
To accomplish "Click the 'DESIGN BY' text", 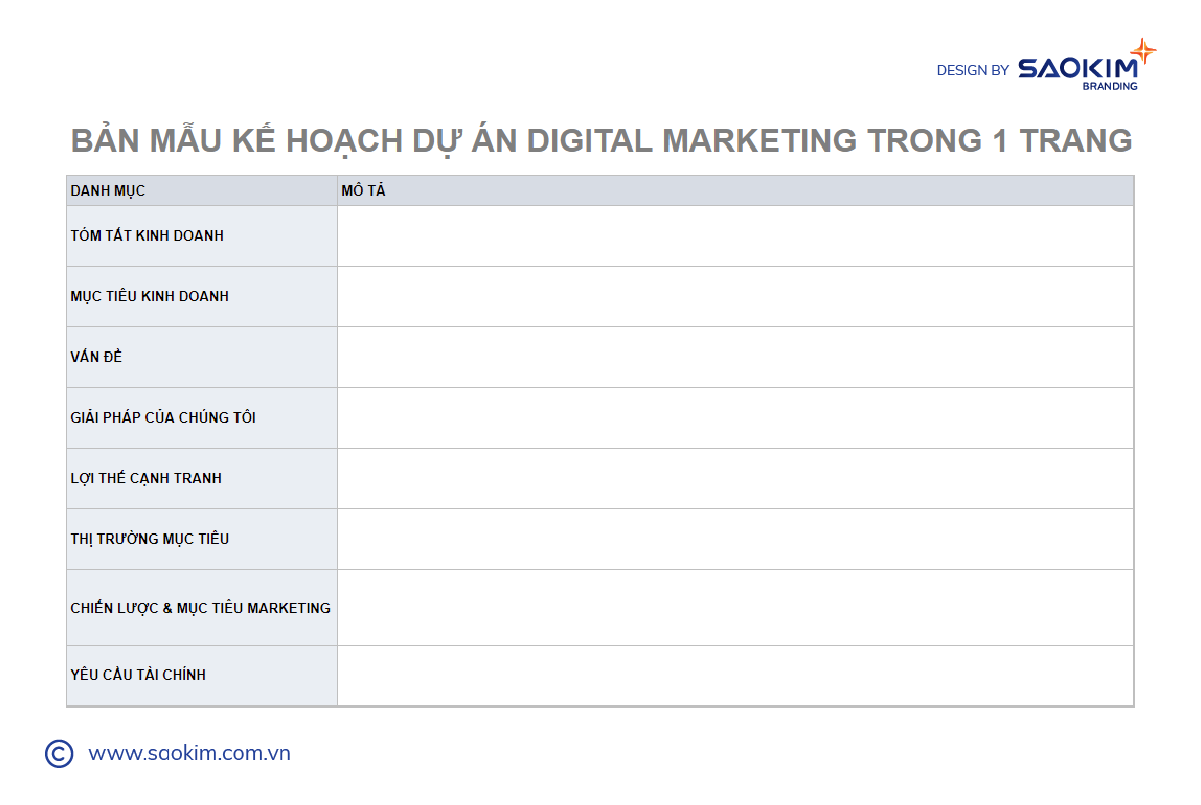I will 972,70.
